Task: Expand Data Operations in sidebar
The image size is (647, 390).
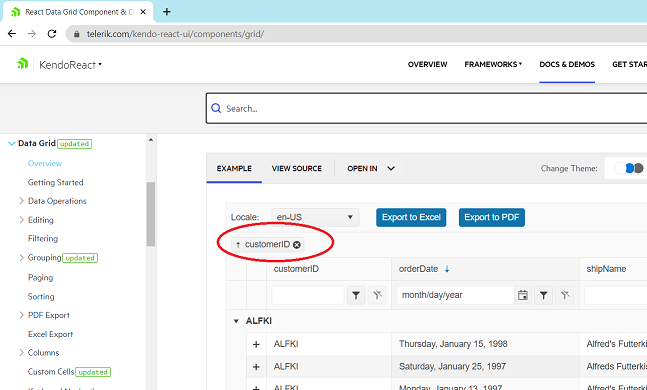Action: point(21,201)
